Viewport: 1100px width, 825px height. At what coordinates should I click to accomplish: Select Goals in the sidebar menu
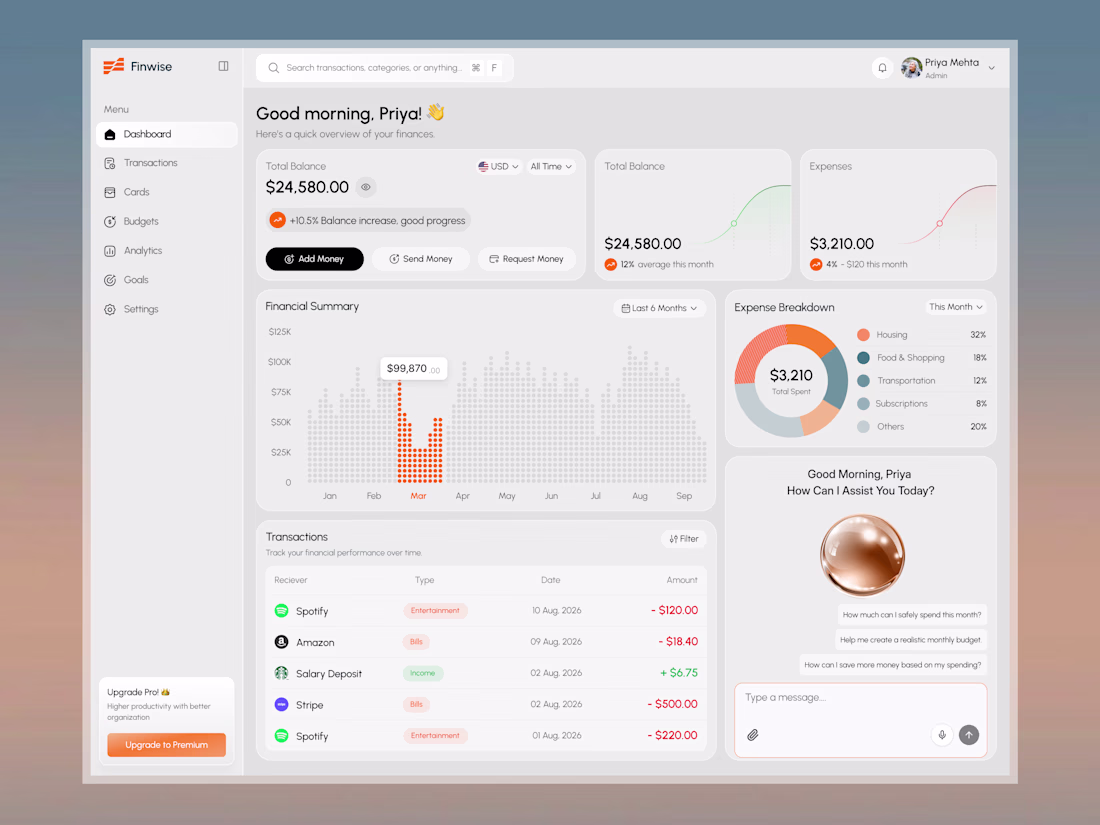coord(167,280)
